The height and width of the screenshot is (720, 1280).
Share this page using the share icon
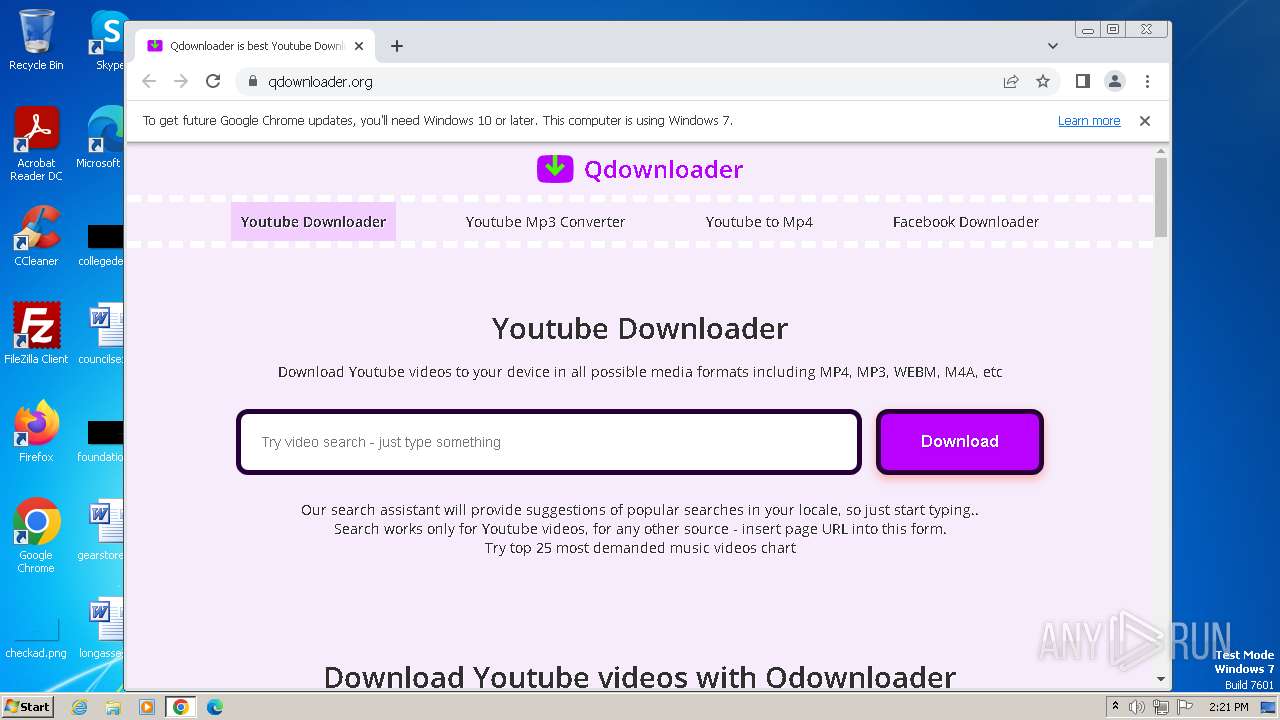point(1011,81)
